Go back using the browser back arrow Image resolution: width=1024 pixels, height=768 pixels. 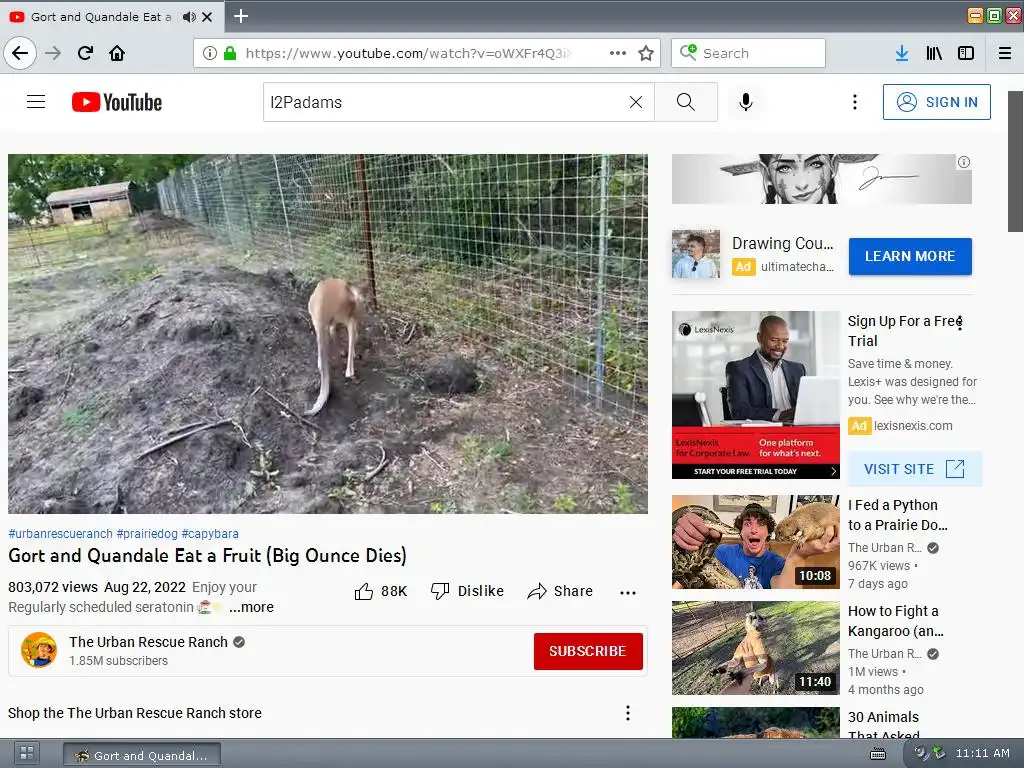[20, 53]
